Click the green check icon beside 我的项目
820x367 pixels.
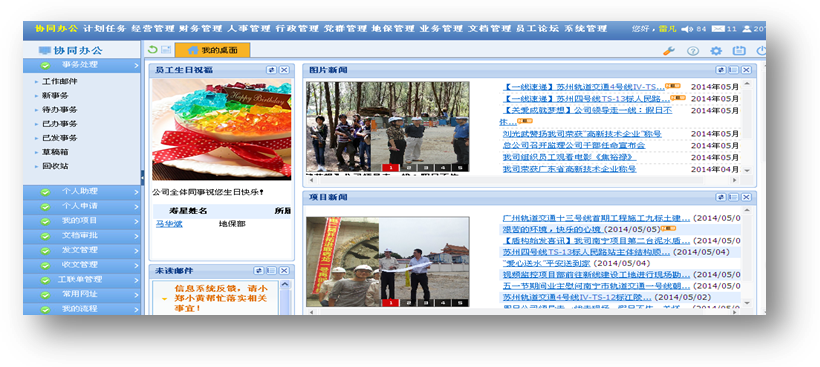tap(45, 221)
